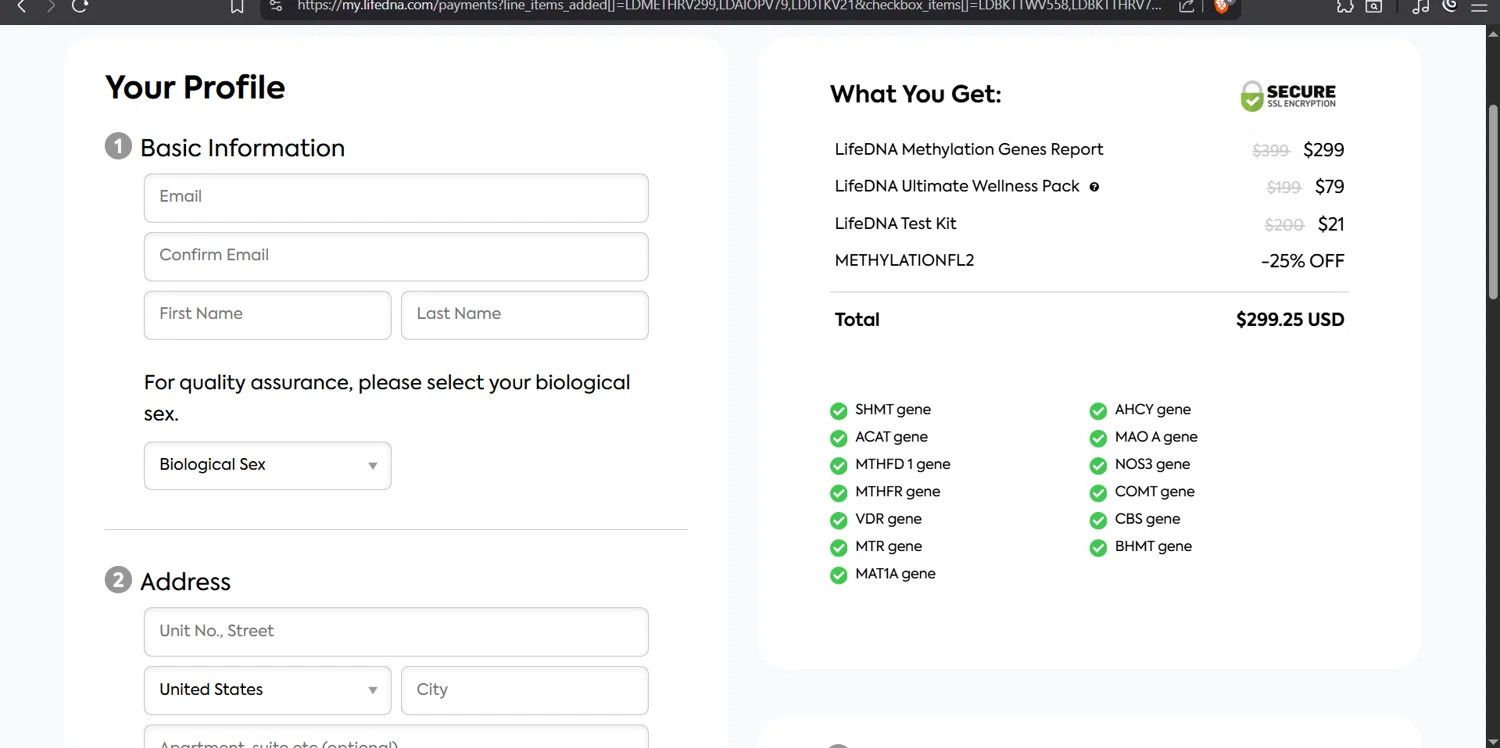Click the browser back arrow

click(21, 6)
